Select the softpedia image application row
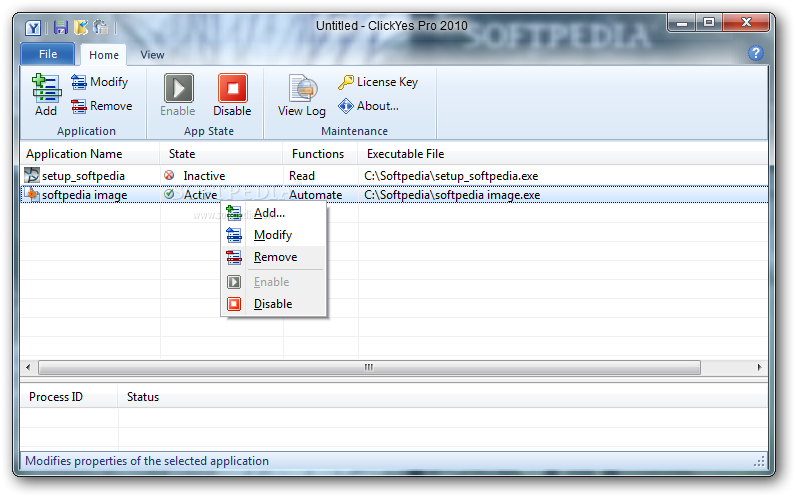 tap(394, 195)
